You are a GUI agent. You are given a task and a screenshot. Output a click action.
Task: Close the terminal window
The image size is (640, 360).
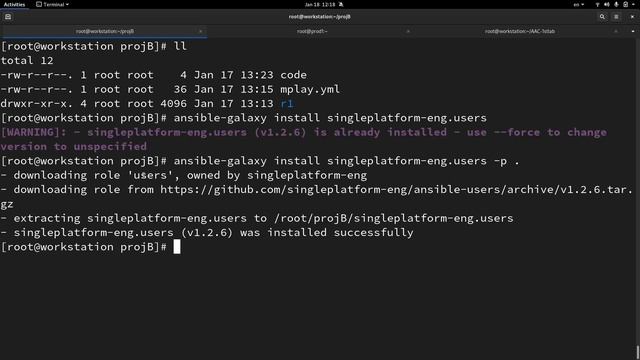pos(632,17)
